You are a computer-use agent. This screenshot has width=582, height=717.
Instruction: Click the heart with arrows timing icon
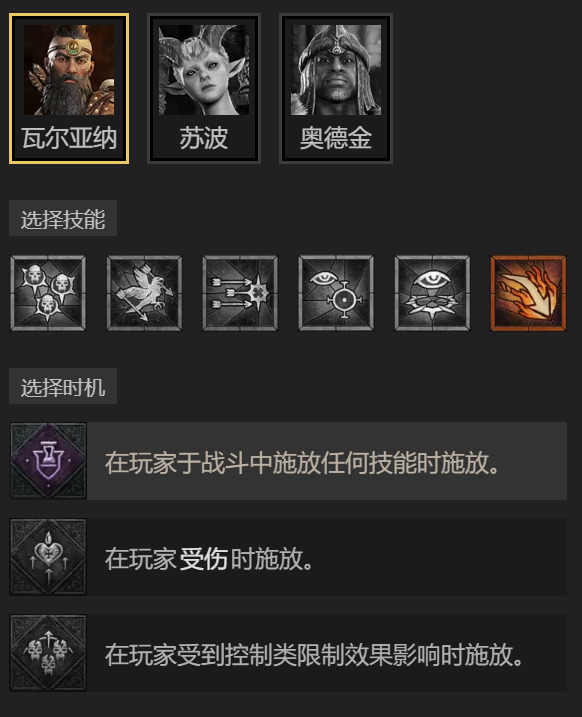[48, 556]
